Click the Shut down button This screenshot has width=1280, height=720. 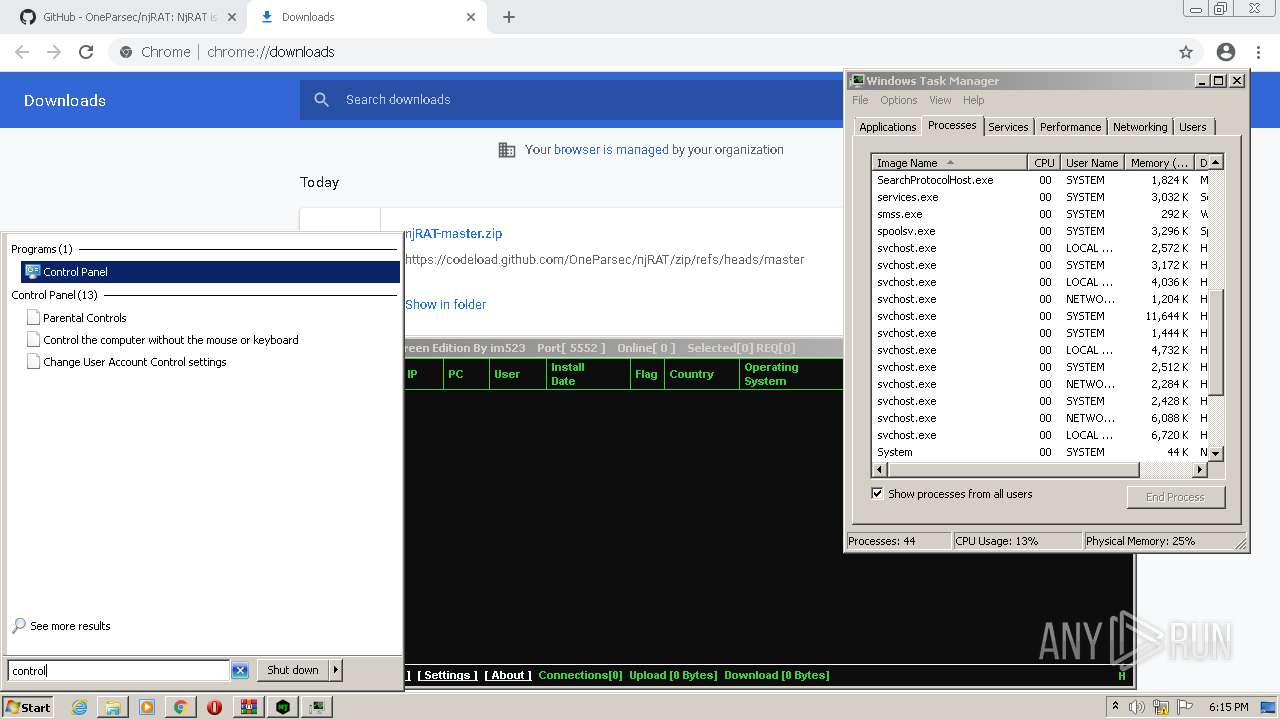(x=292, y=670)
